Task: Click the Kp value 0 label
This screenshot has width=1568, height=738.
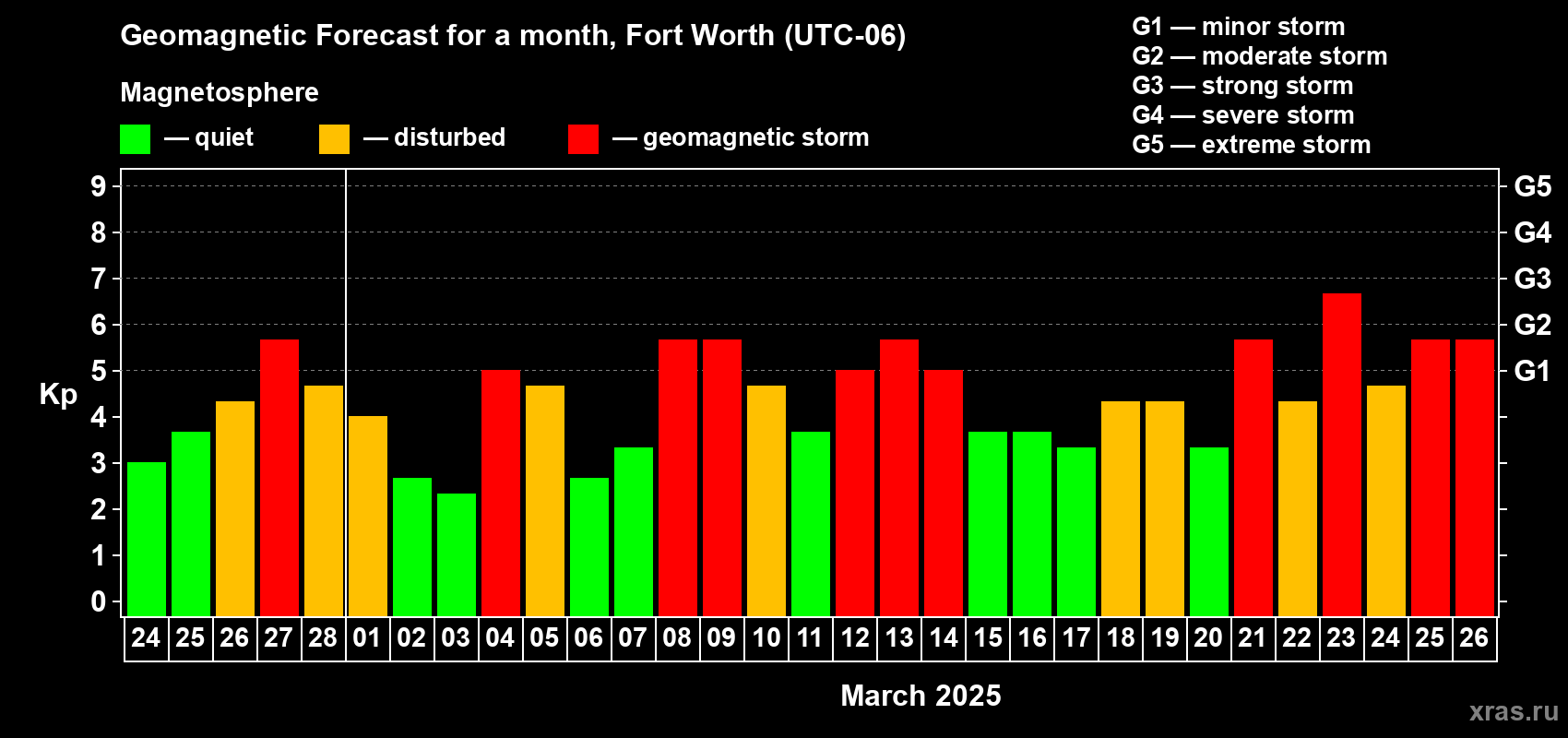Action: click(99, 601)
